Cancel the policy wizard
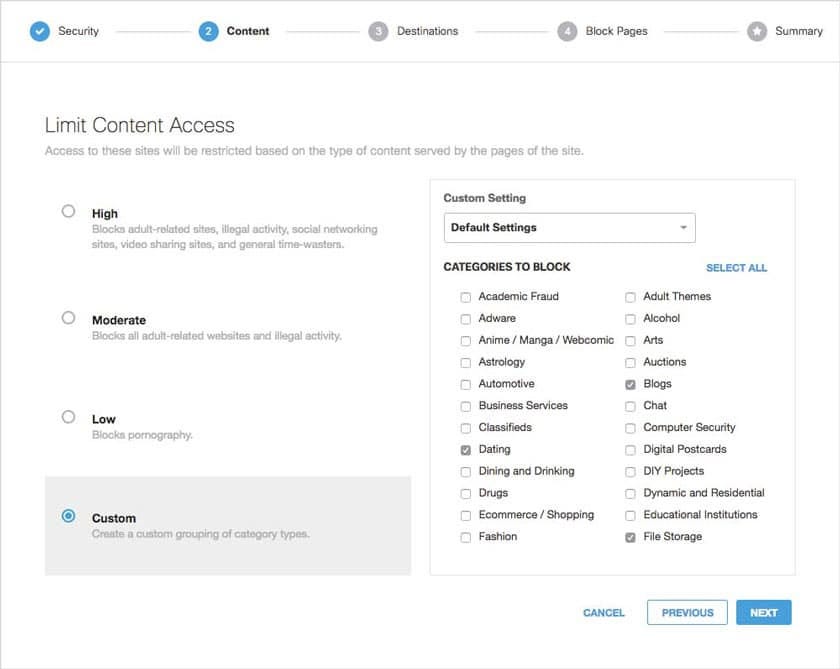840x669 pixels. (x=604, y=612)
